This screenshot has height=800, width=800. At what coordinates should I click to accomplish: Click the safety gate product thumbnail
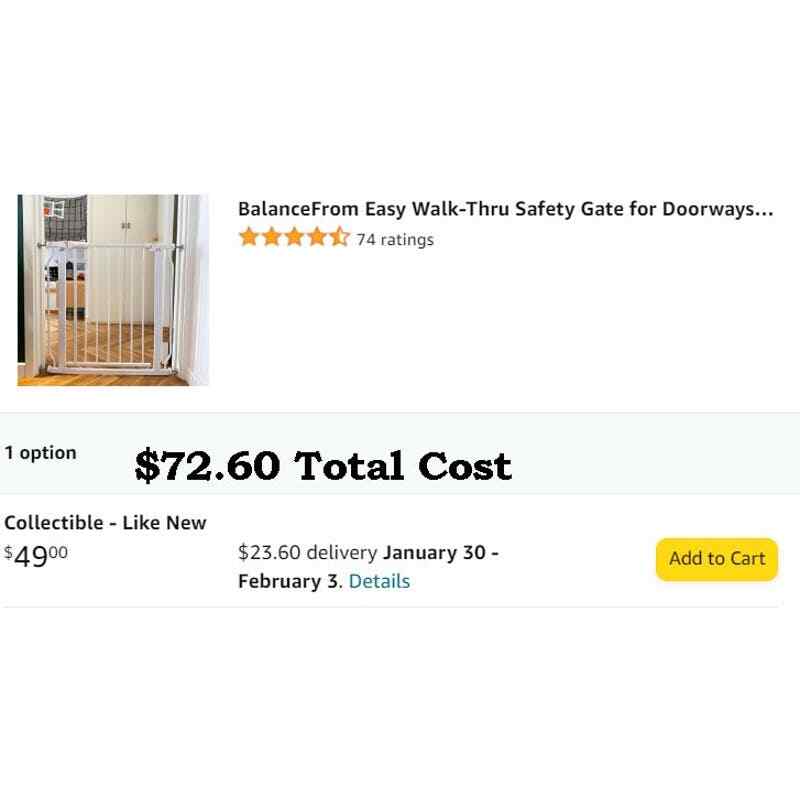pos(113,290)
